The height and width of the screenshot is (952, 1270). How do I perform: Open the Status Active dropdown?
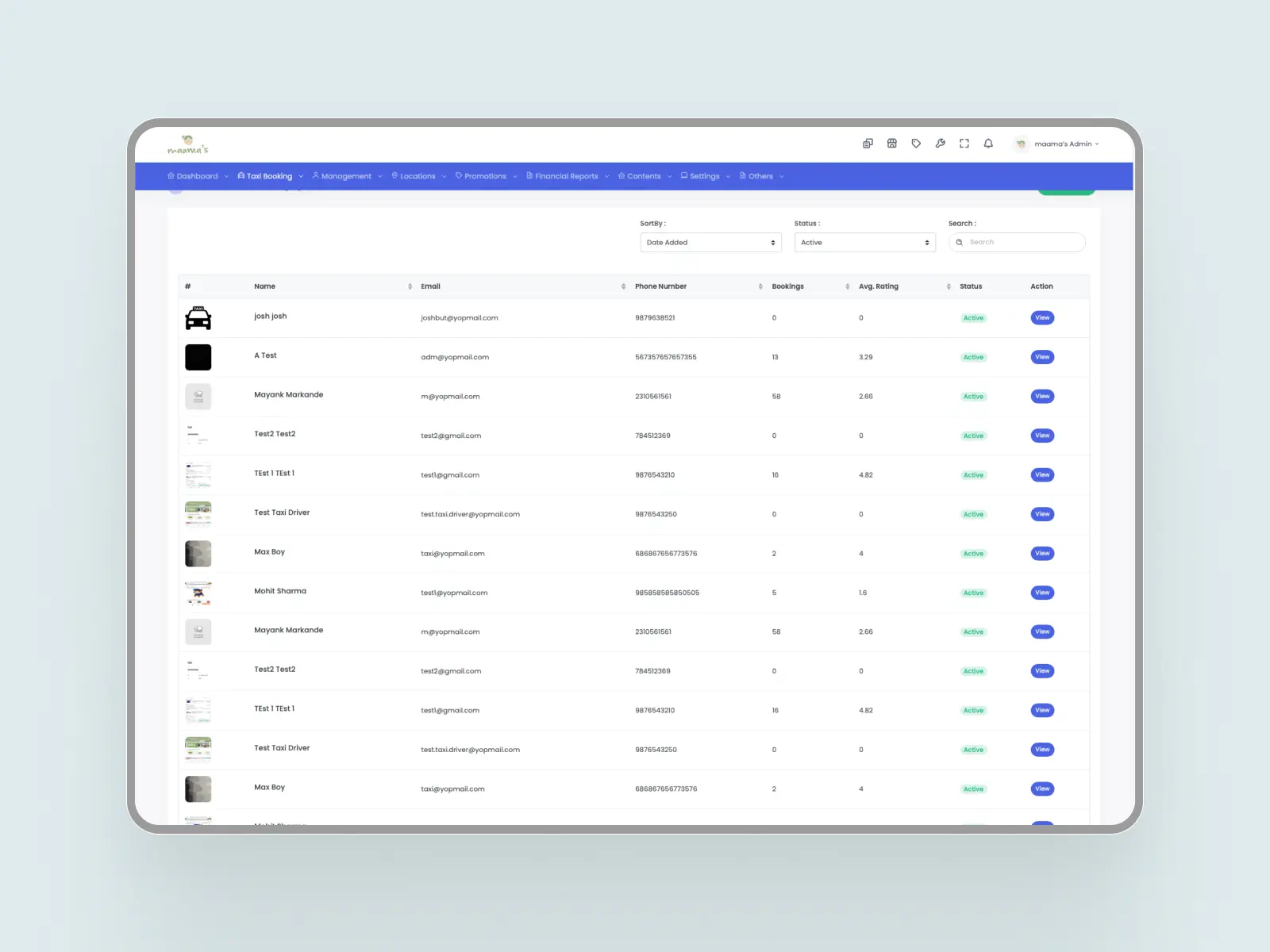point(864,243)
